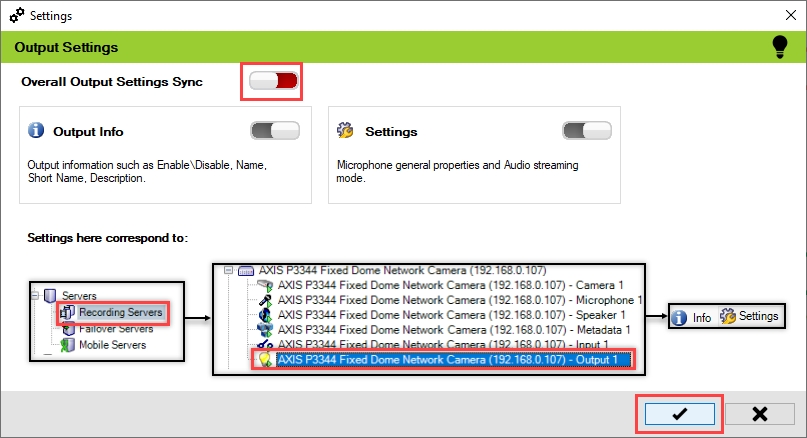Click the Output 1 lightbulb icon
This screenshot has height=438, width=807.
[x=265, y=359]
